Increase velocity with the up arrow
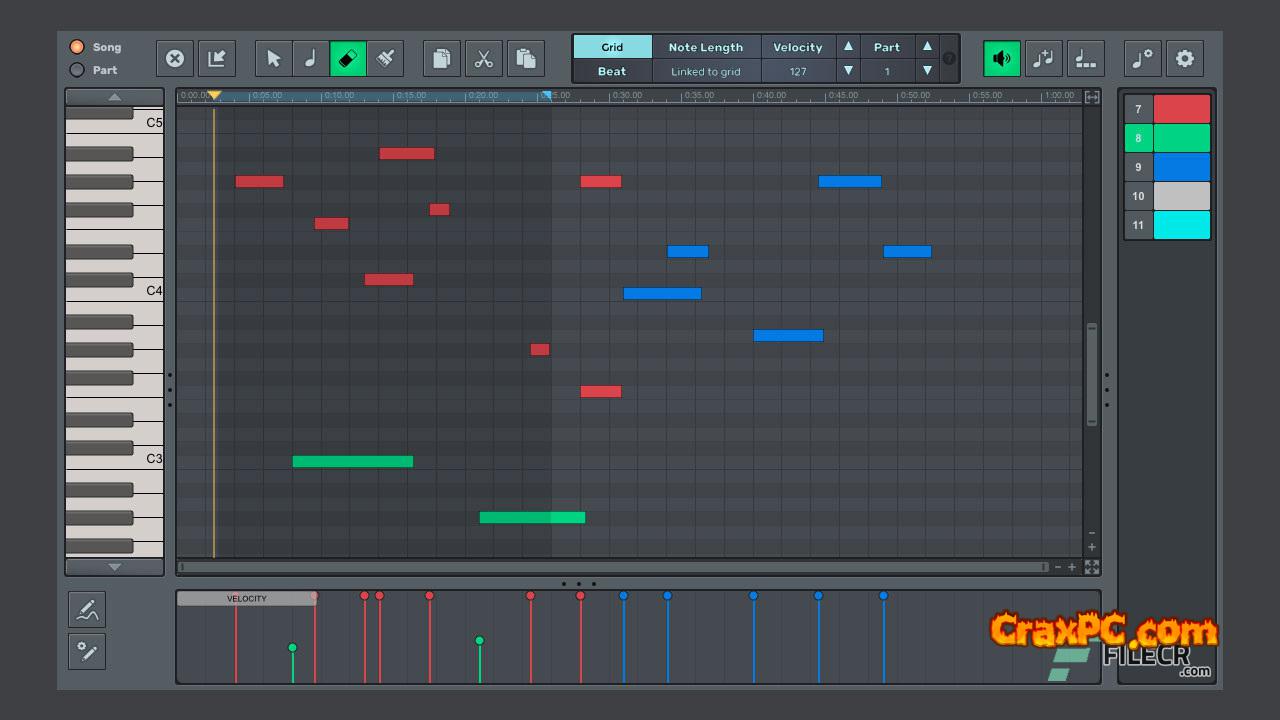 tap(848, 46)
